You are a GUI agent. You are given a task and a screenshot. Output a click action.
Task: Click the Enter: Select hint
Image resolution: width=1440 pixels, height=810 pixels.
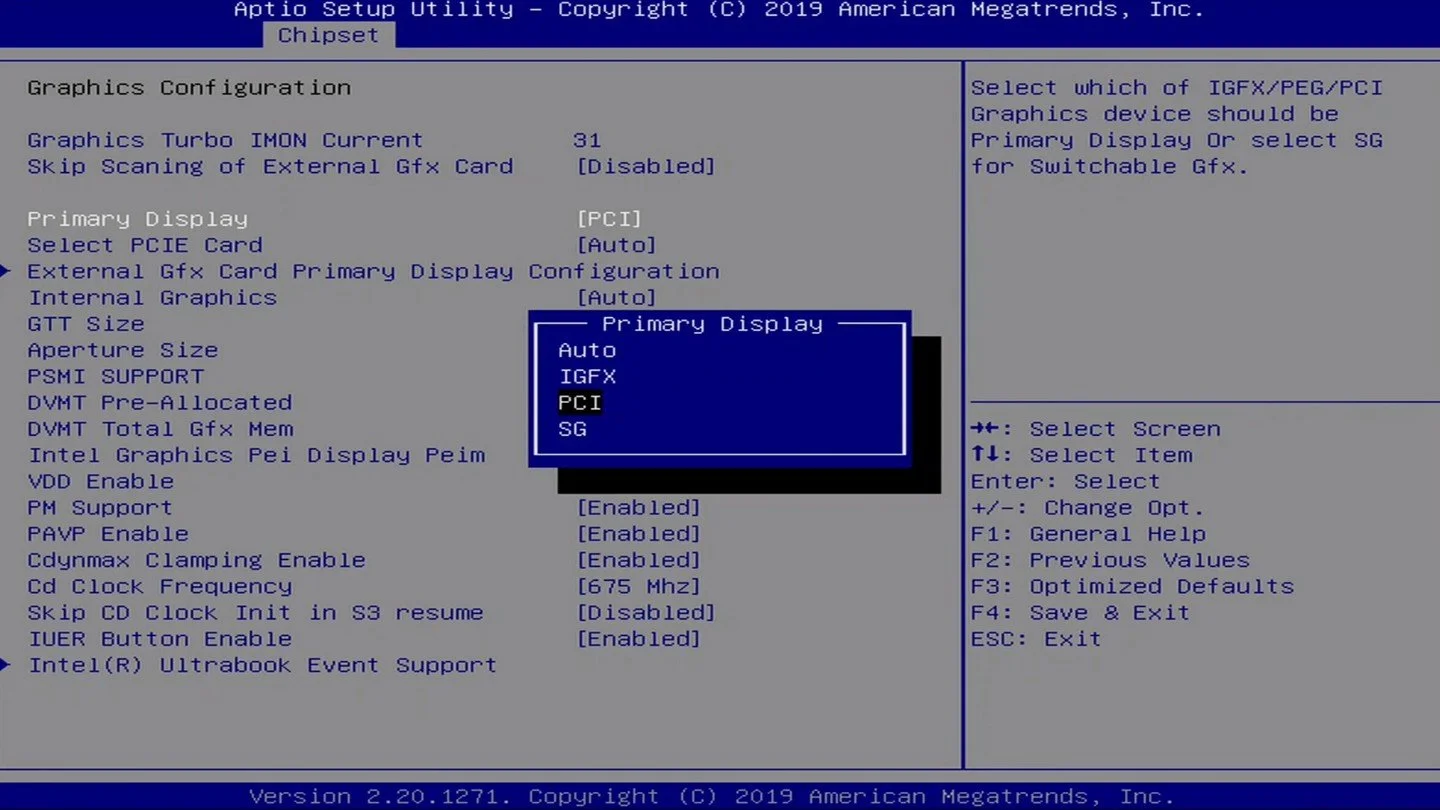tap(1065, 481)
